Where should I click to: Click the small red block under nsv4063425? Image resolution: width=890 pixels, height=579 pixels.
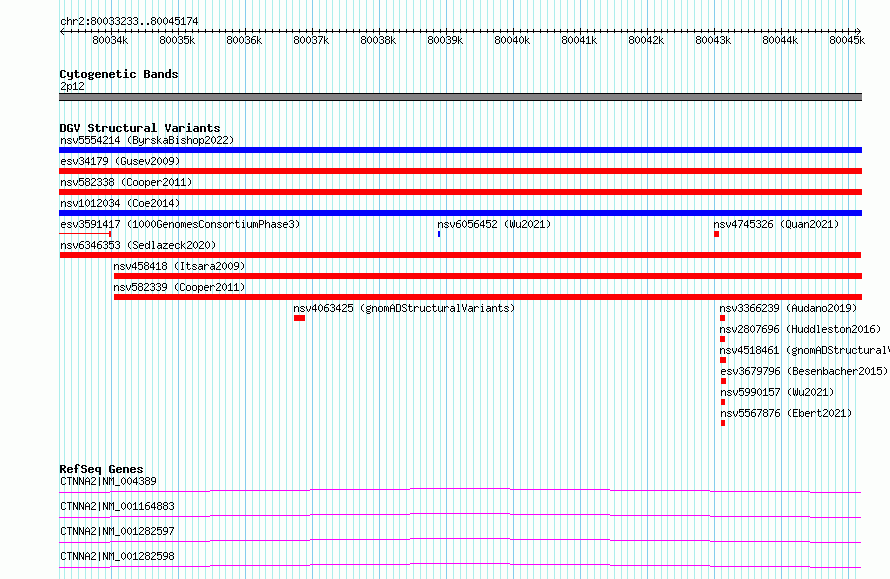pyautogui.click(x=300, y=318)
